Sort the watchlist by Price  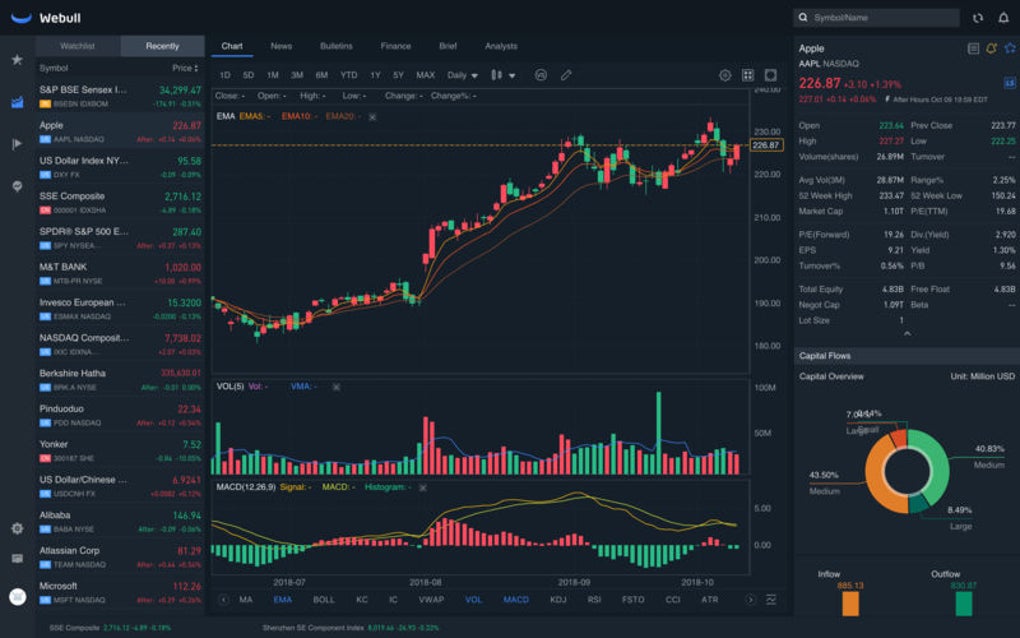(185, 68)
